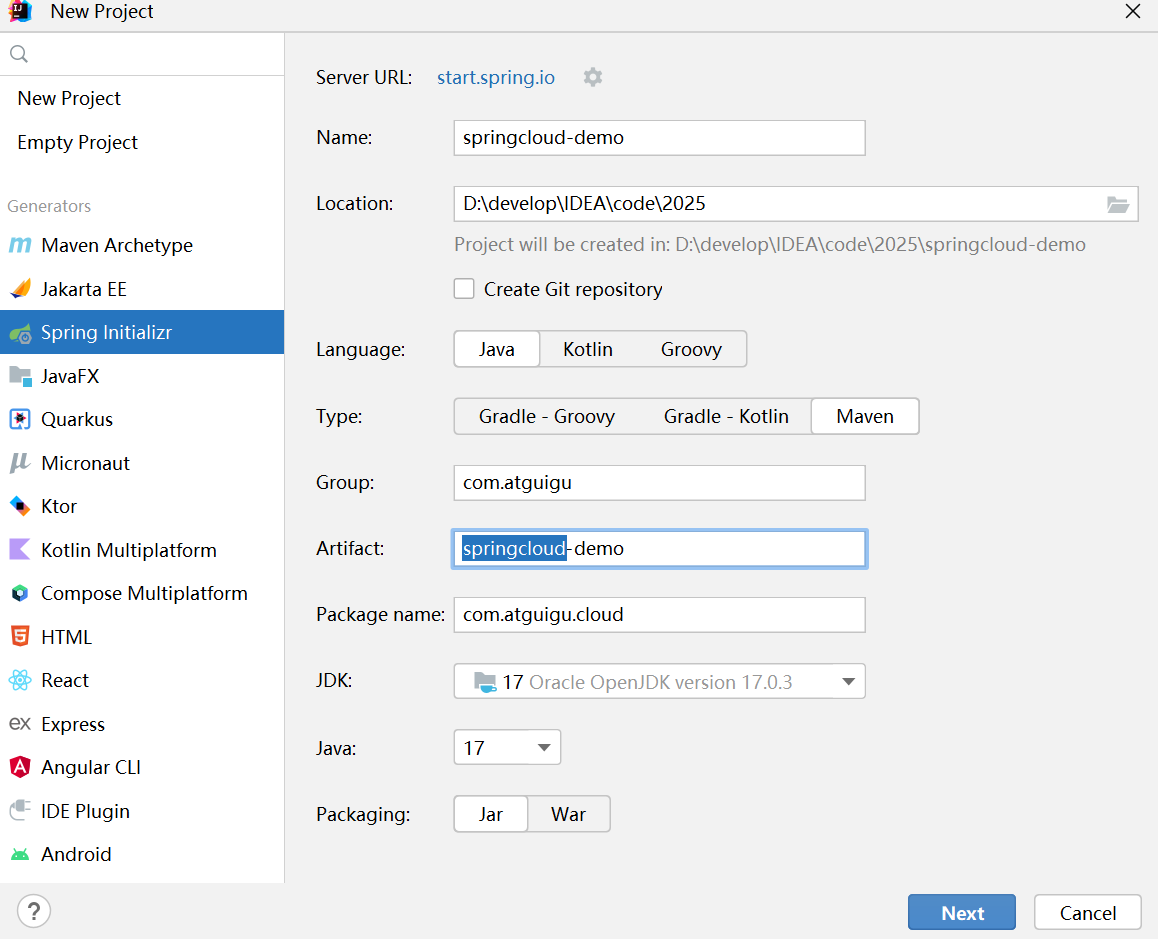Click the generator search box

pyautogui.click(x=142, y=53)
